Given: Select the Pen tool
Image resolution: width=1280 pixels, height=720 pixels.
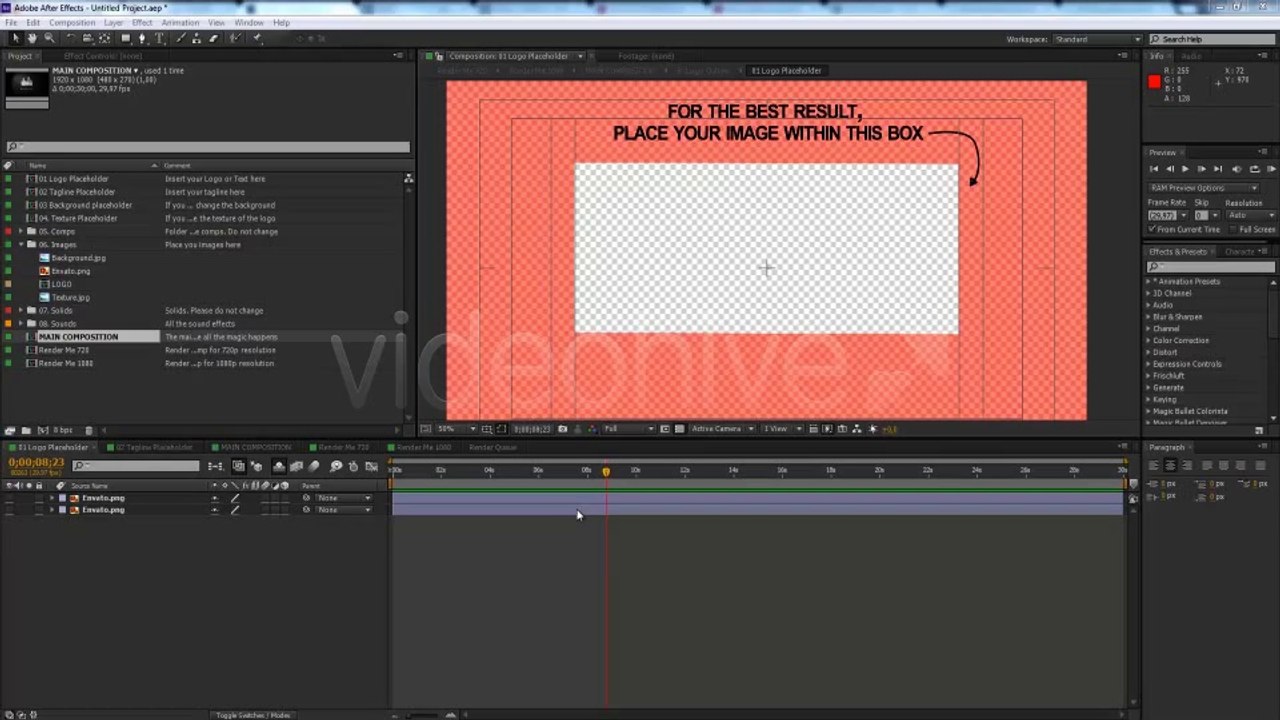Looking at the screenshot, I should [x=142, y=39].
